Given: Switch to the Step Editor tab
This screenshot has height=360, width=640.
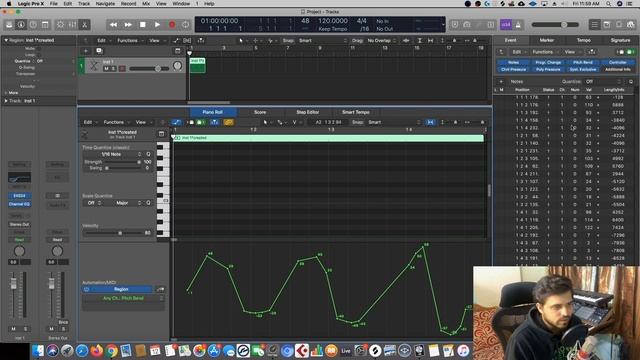Looking at the screenshot, I should 307,112.
